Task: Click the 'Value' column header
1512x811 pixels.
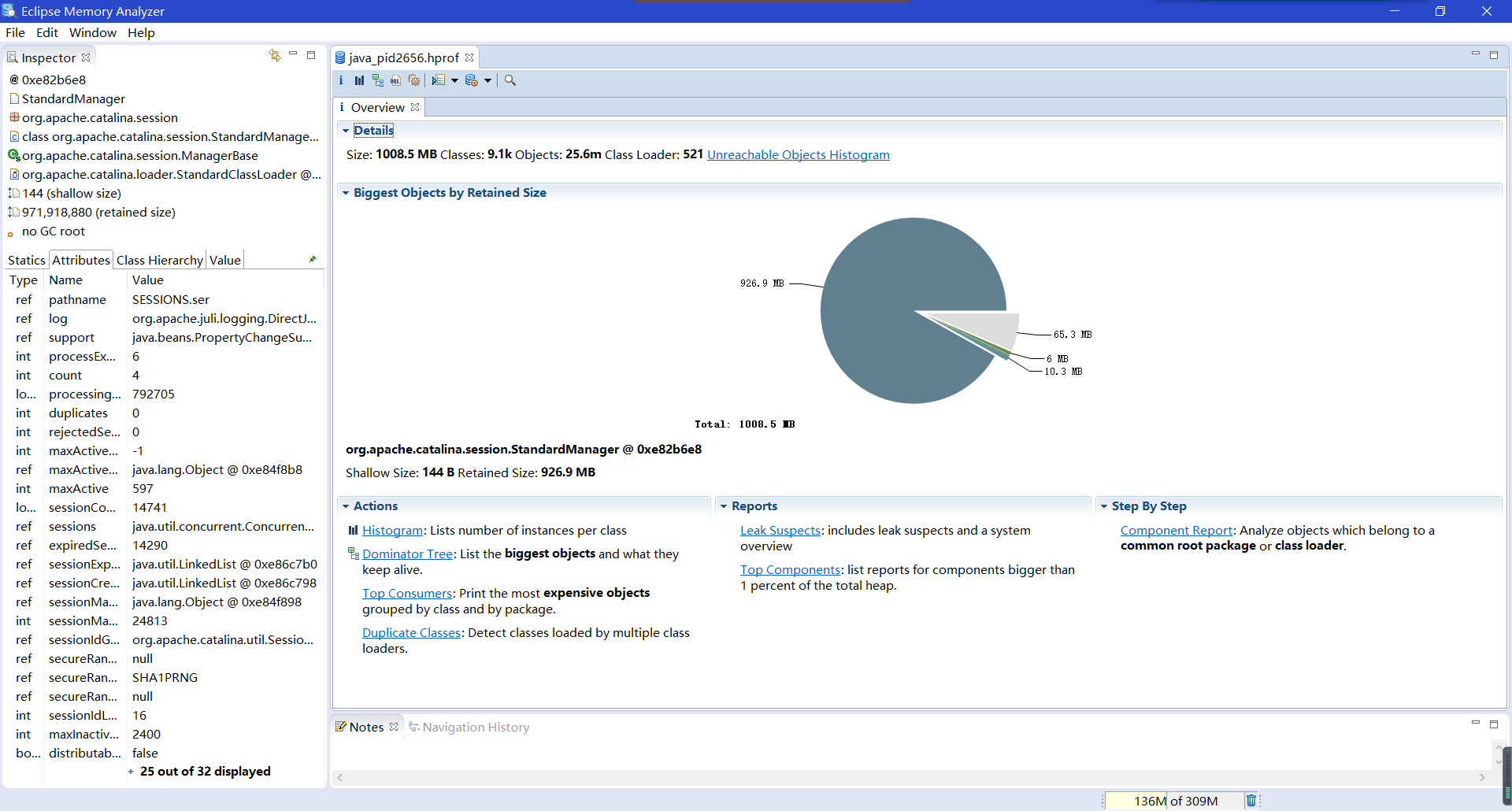Action: pos(225,280)
